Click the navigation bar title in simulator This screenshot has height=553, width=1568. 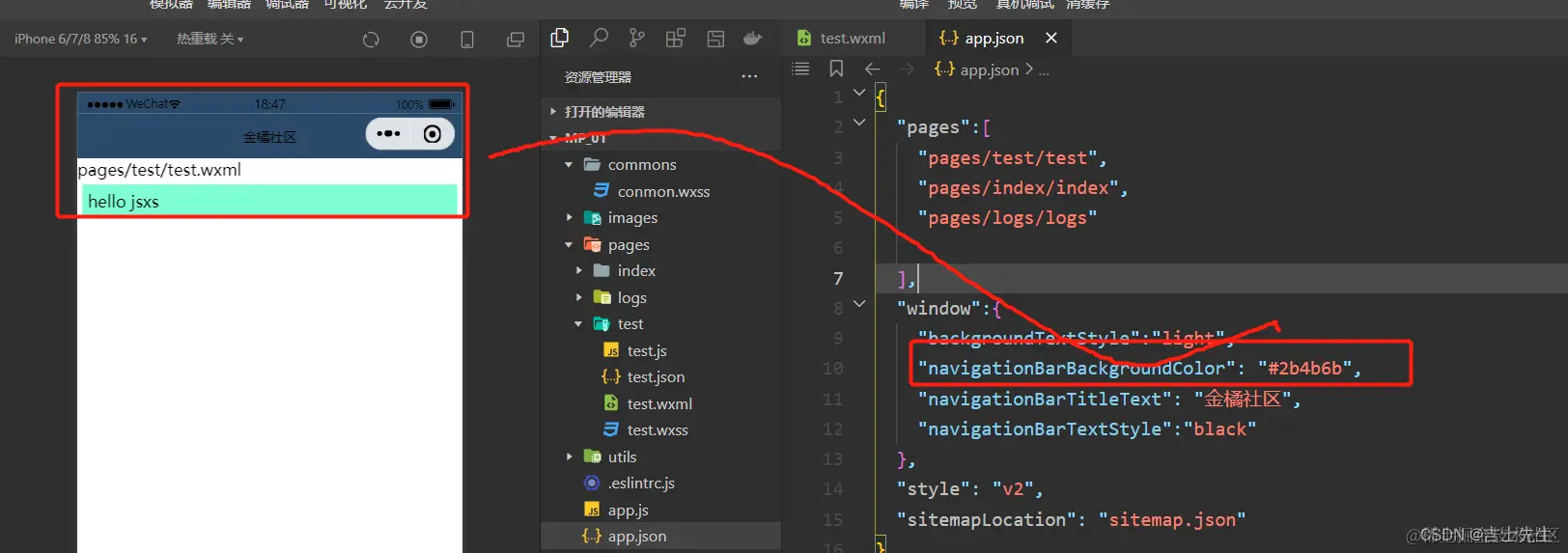pyautogui.click(x=269, y=137)
